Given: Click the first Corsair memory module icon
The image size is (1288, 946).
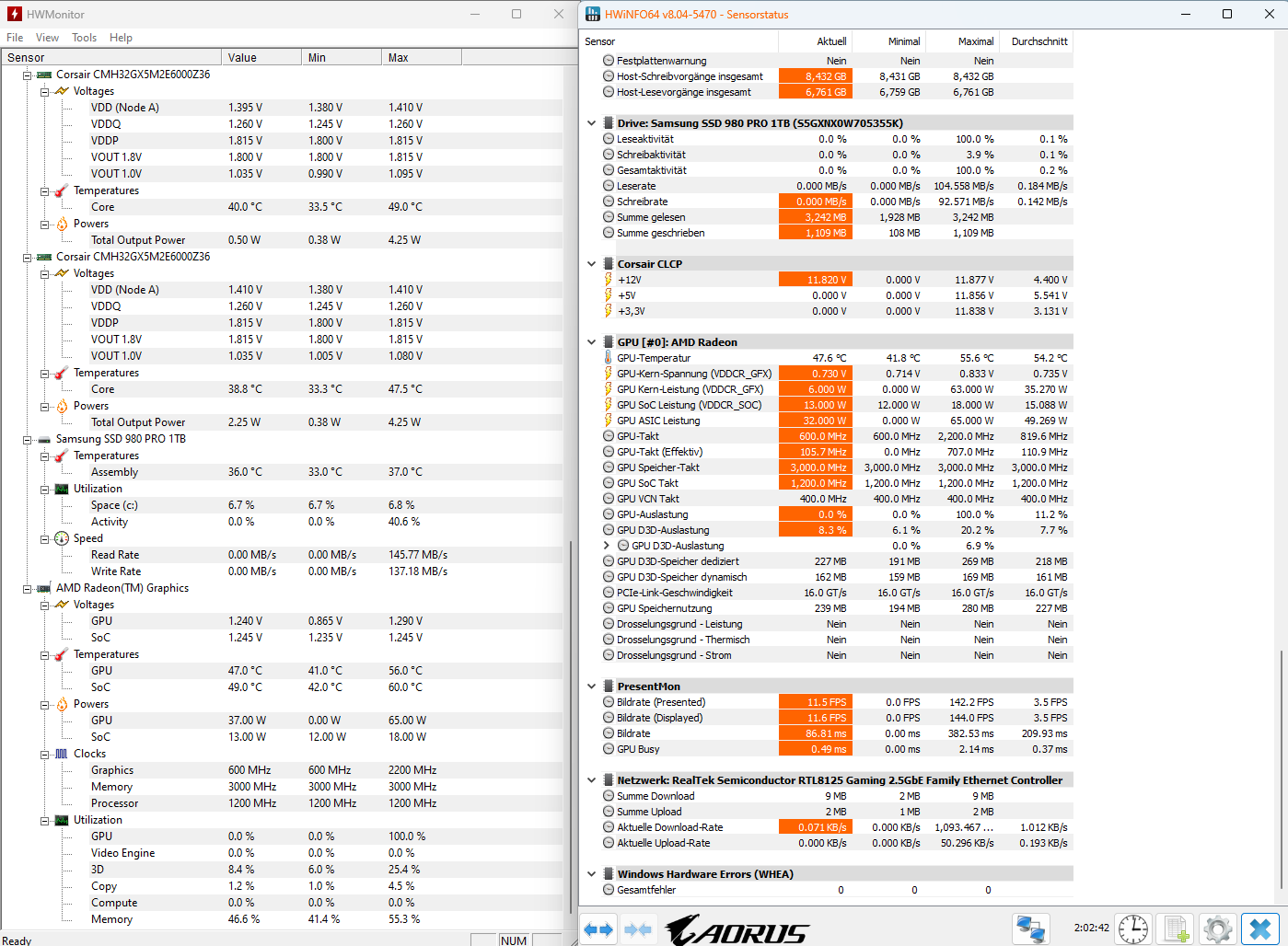Looking at the screenshot, I should click(44, 75).
